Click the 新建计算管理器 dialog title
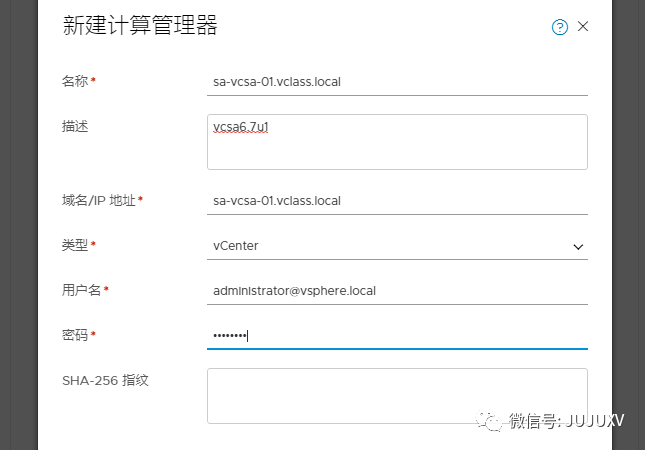 tap(140, 27)
